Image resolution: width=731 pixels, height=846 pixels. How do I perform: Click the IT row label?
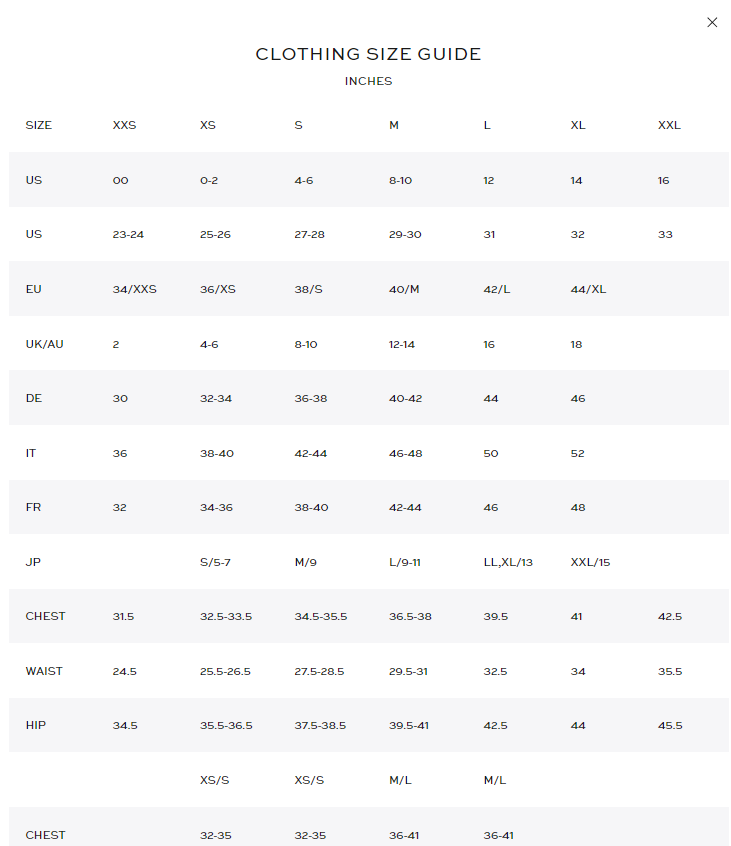tap(31, 453)
